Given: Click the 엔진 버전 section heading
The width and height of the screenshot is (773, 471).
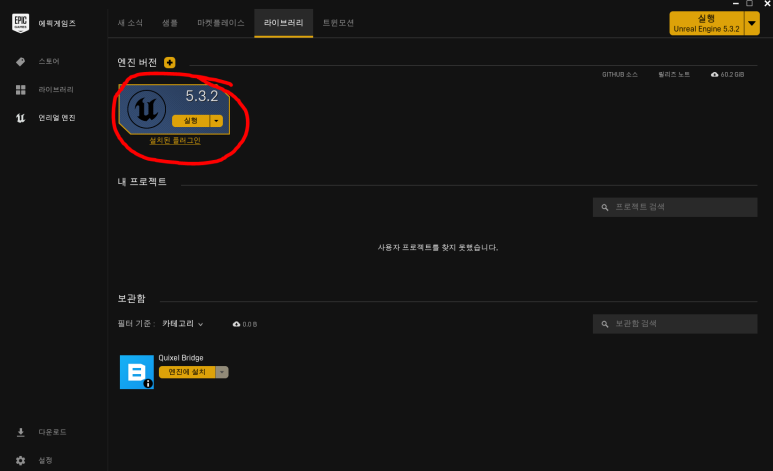Looking at the screenshot, I should [137, 63].
